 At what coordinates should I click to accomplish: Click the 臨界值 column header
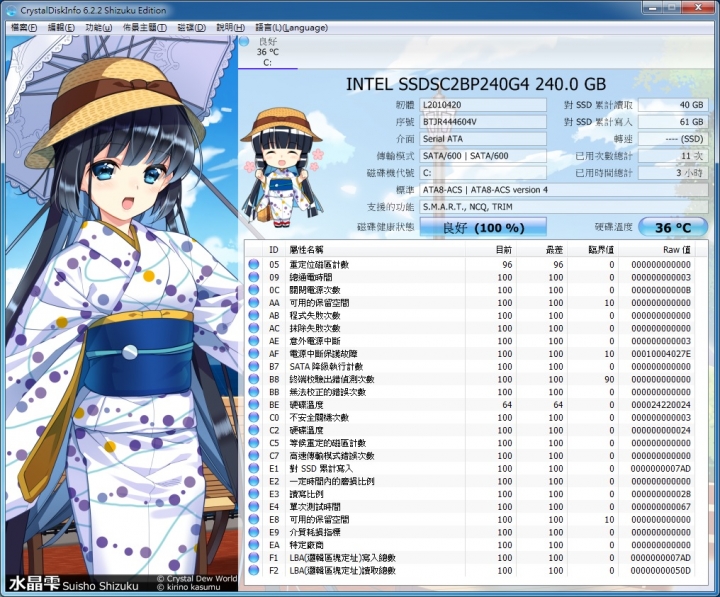594,249
